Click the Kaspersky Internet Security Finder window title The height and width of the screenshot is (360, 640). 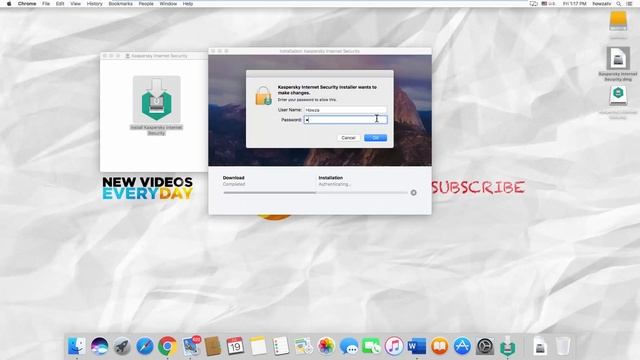pyautogui.click(x=159, y=56)
